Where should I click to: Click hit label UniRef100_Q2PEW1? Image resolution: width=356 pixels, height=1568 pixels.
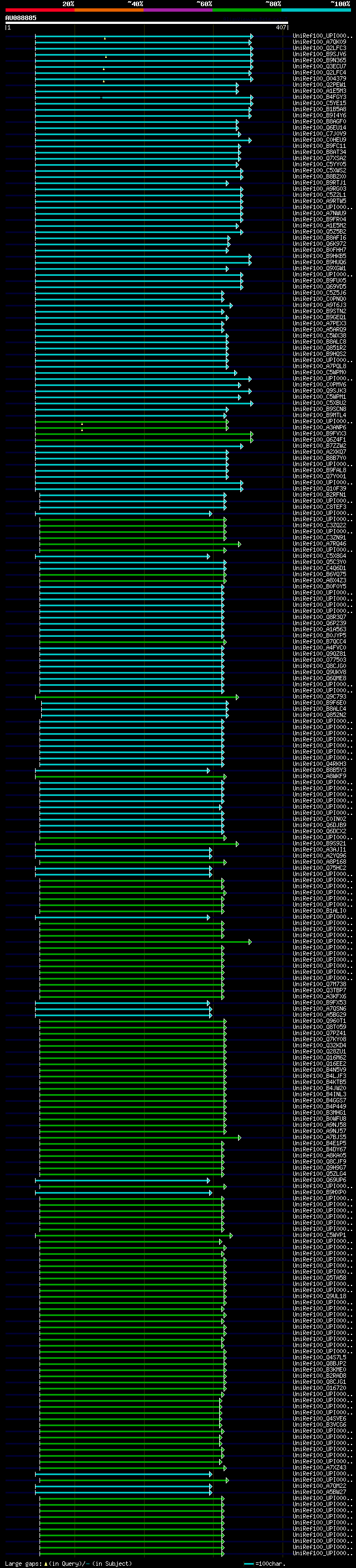click(x=319, y=85)
